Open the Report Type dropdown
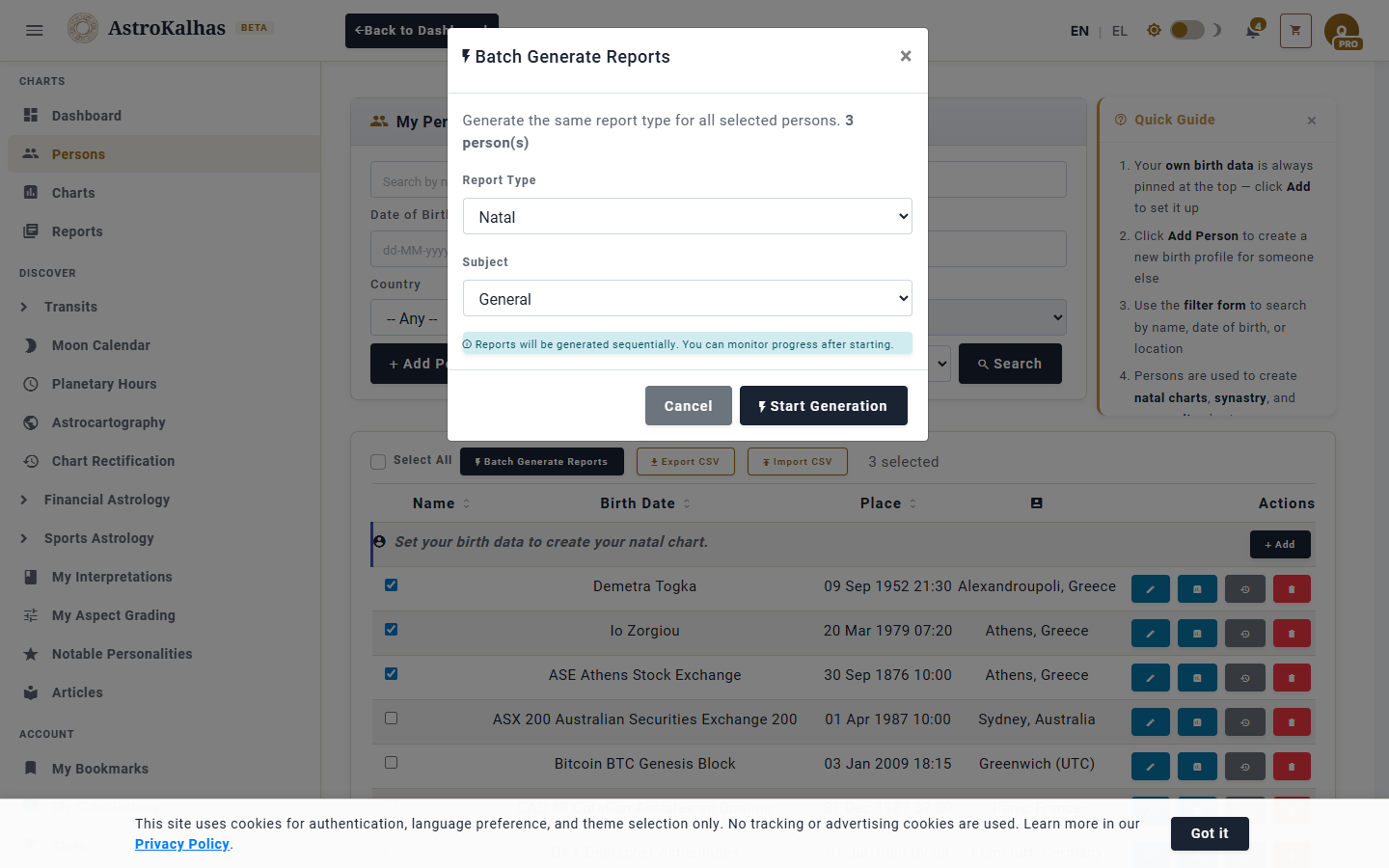 click(x=687, y=217)
